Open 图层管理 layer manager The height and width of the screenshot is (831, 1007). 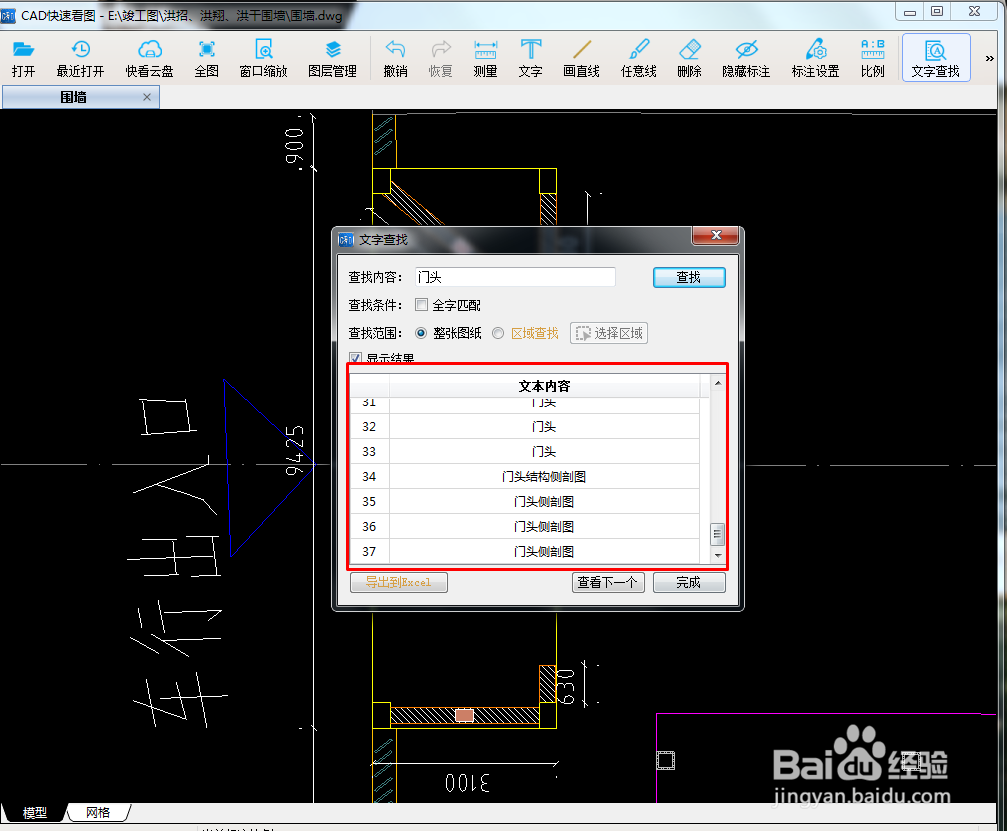333,58
